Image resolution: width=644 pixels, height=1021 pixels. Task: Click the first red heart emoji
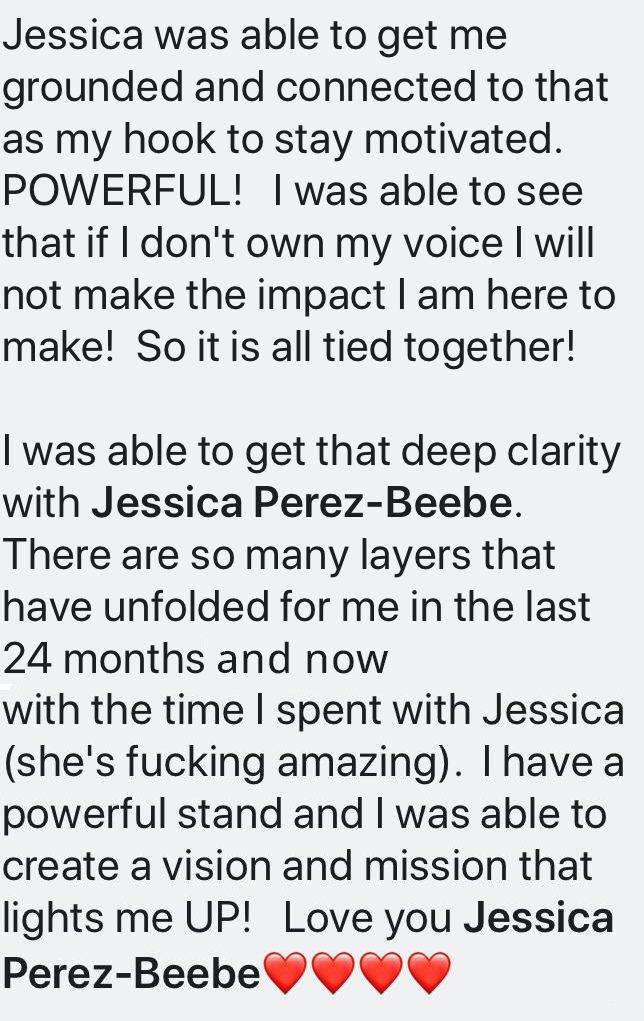[x=285, y=972]
